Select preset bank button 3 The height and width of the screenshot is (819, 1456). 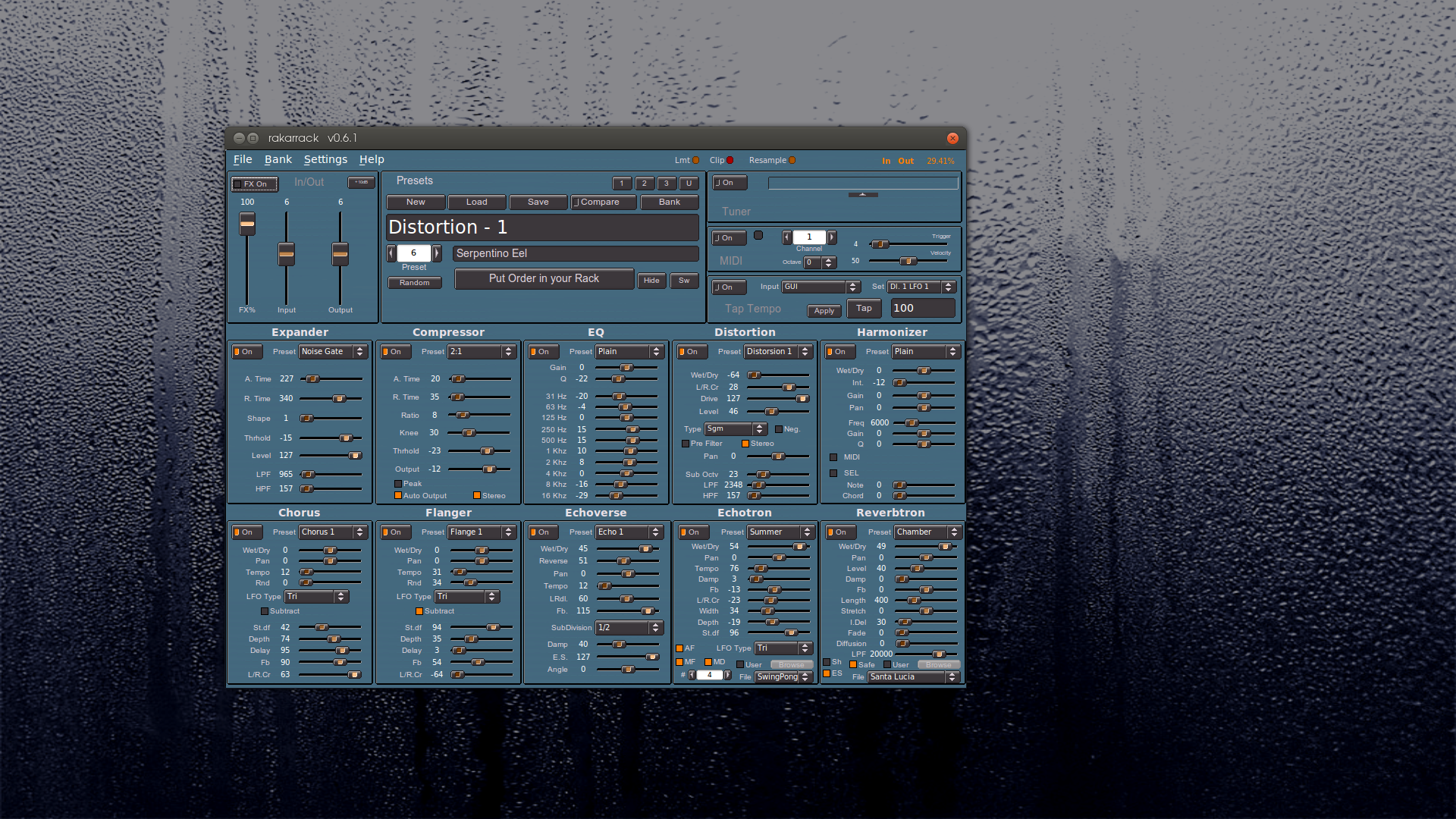667,183
